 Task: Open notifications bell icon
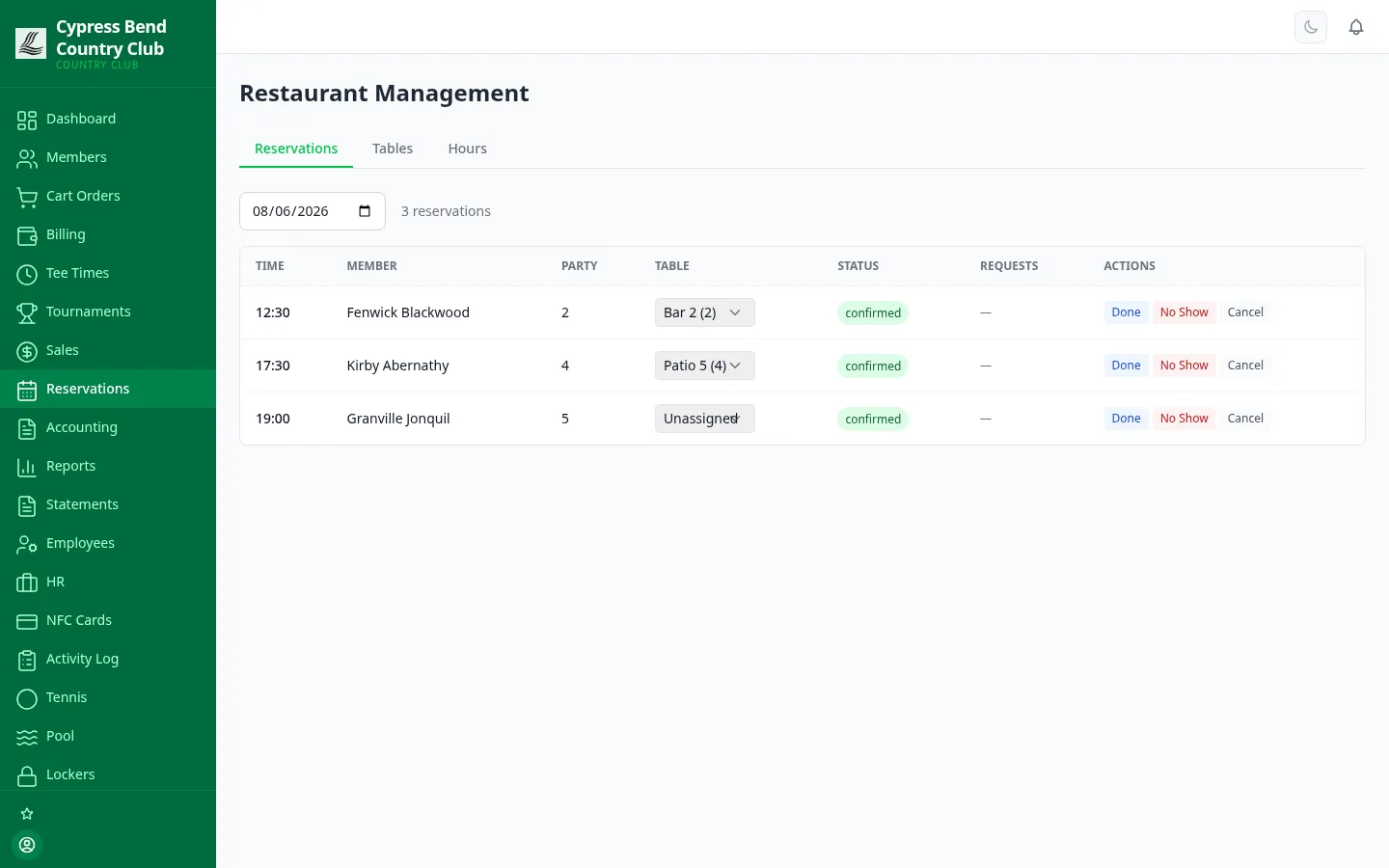[1356, 27]
